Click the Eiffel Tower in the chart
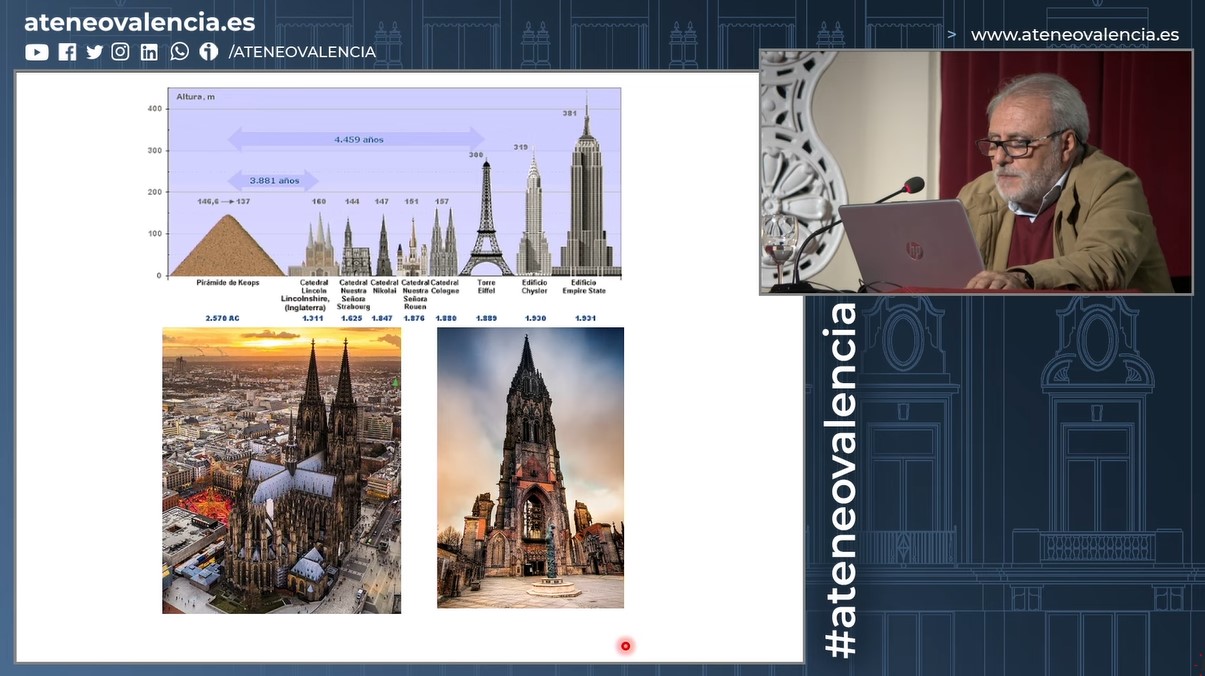 click(486, 220)
